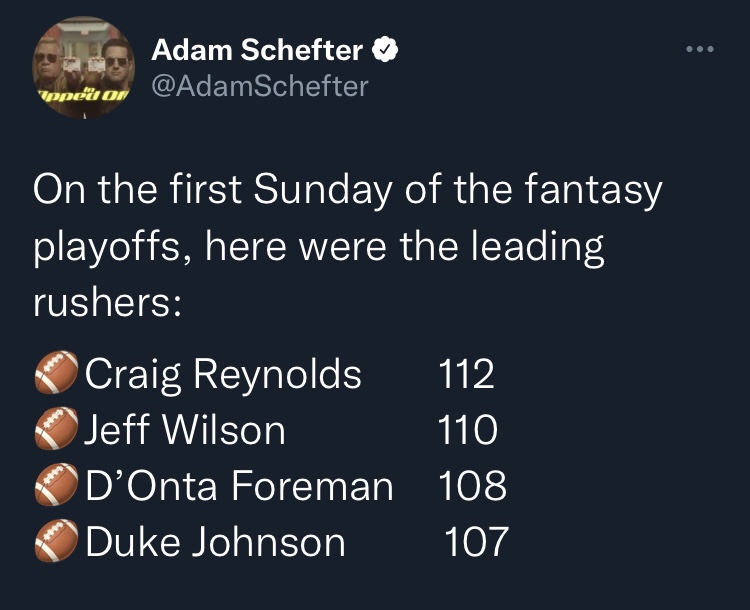Click the name Duke Johnson in the tweet
Image resolution: width=750 pixels, height=610 pixels.
click(216, 543)
